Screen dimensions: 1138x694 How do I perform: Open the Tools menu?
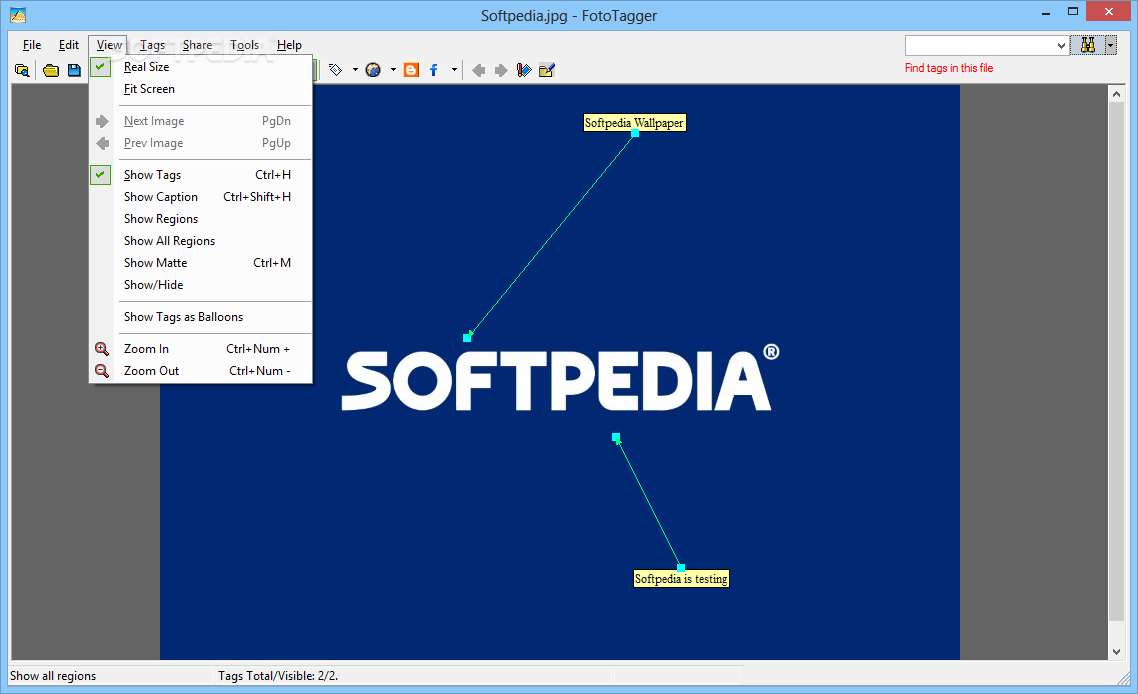pyautogui.click(x=245, y=45)
